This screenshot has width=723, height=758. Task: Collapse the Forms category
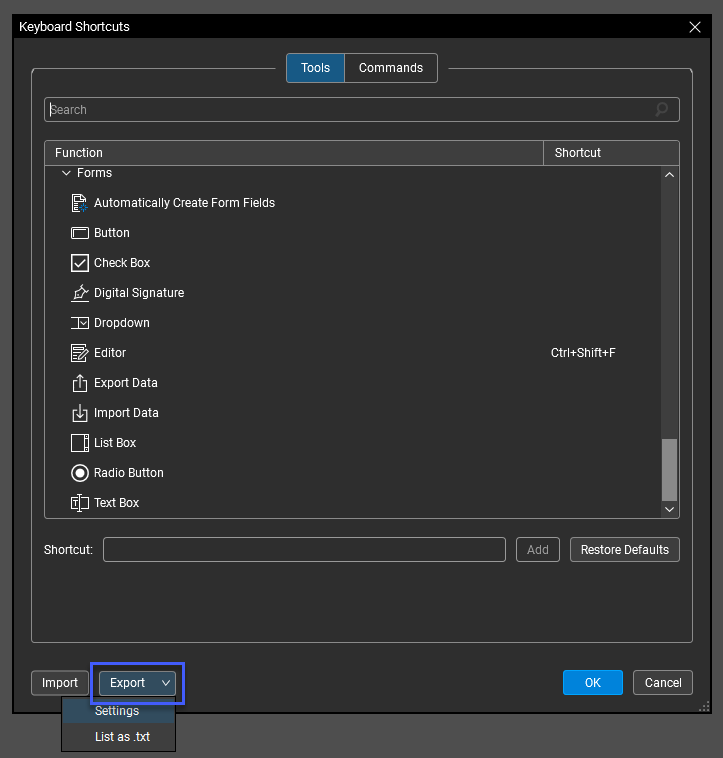click(x=66, y=173)
